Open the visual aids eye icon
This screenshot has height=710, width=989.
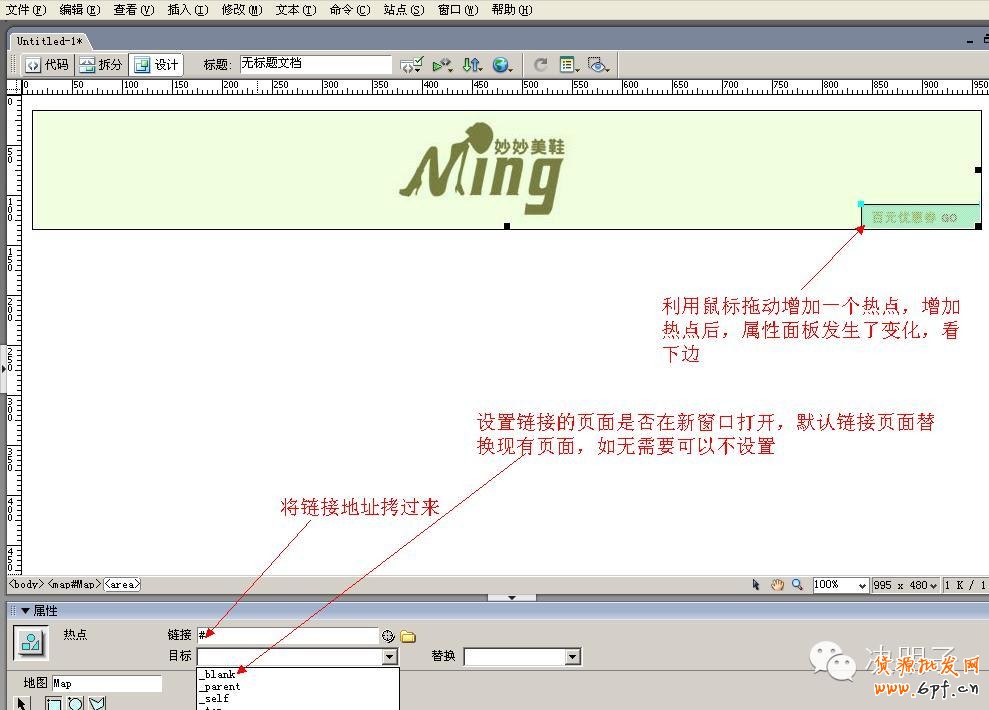(597, 65)
